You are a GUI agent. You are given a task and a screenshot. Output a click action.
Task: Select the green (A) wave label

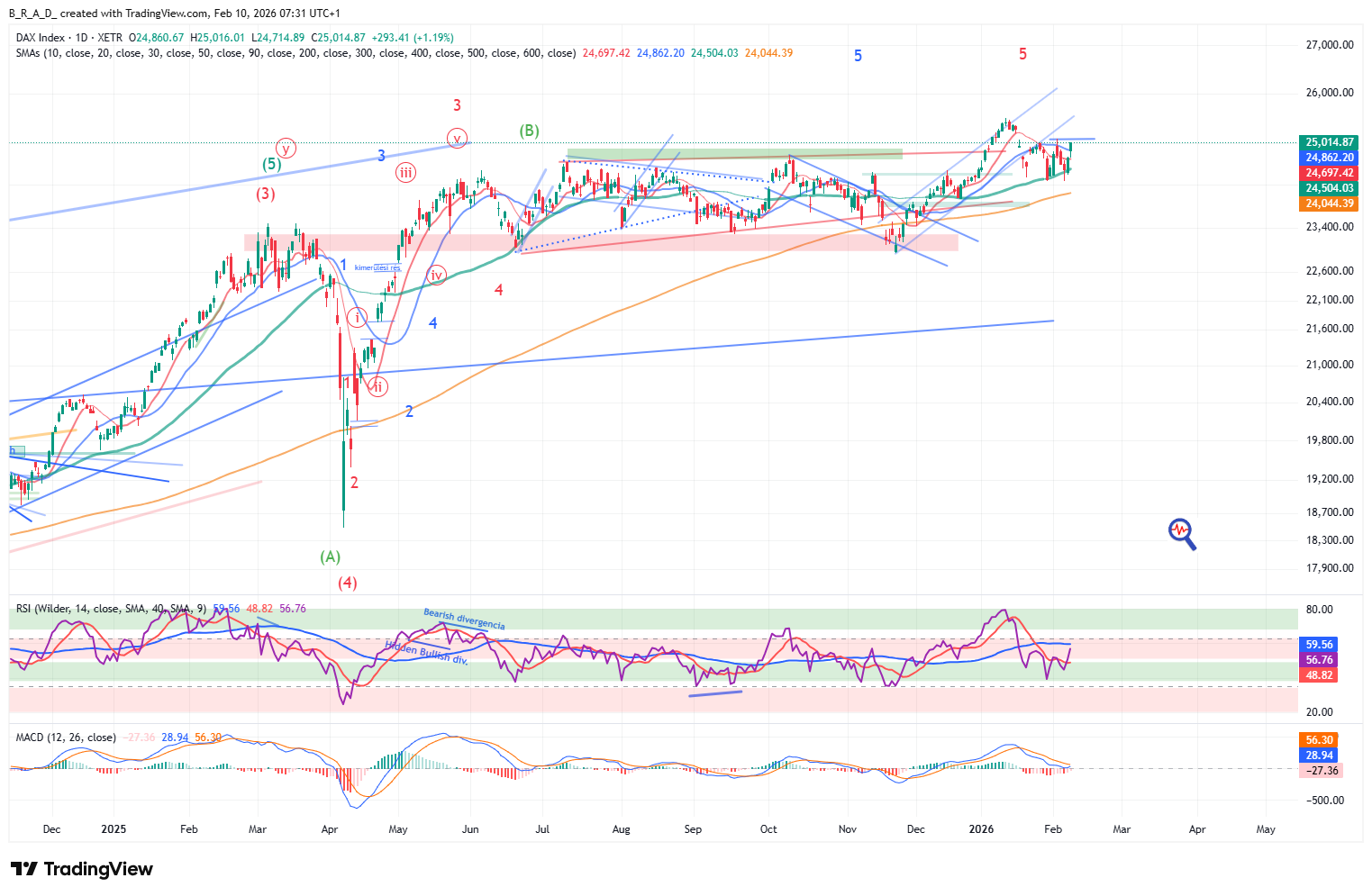pos(331,557)
